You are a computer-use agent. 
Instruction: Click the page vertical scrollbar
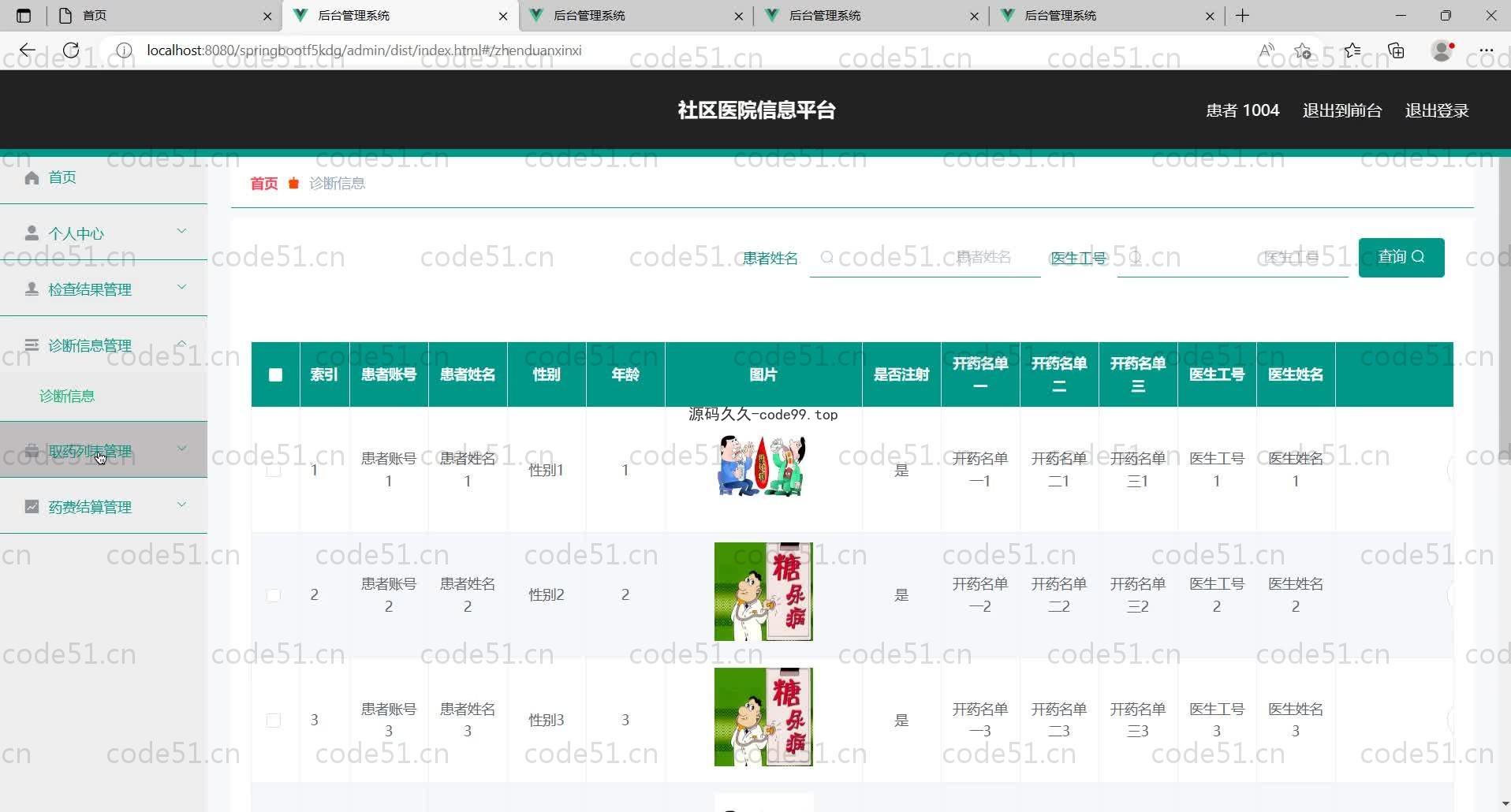click(1504, 307)
